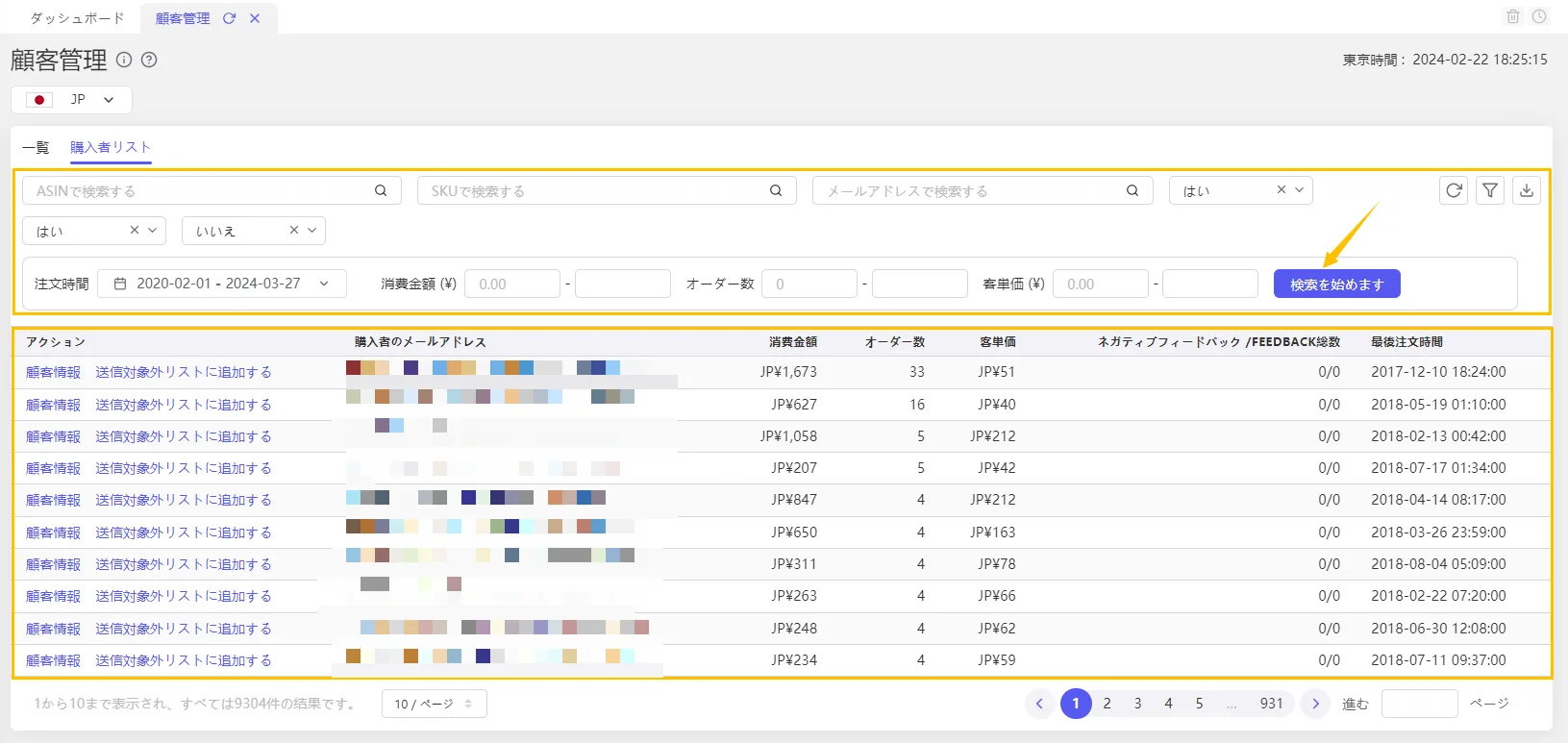Toggle the filter funnel icon
This screenshot has width=1568, height=743.
click(x=1490, y=190)
